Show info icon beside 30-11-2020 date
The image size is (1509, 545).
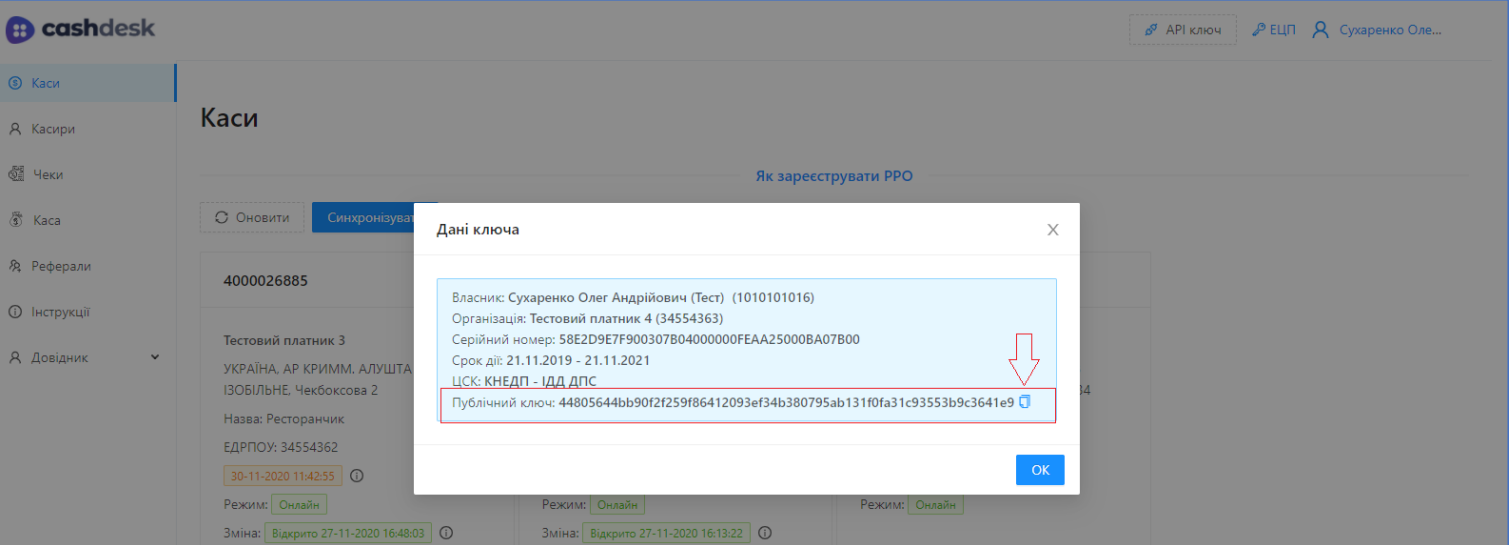point(356,476)
